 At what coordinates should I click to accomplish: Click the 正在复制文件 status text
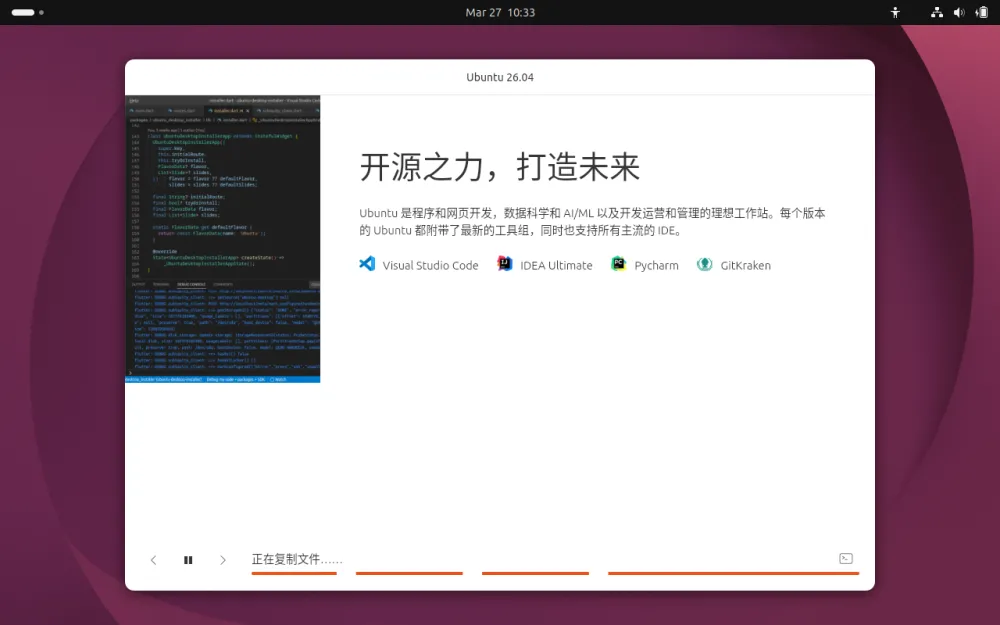[x=297, y=559]
